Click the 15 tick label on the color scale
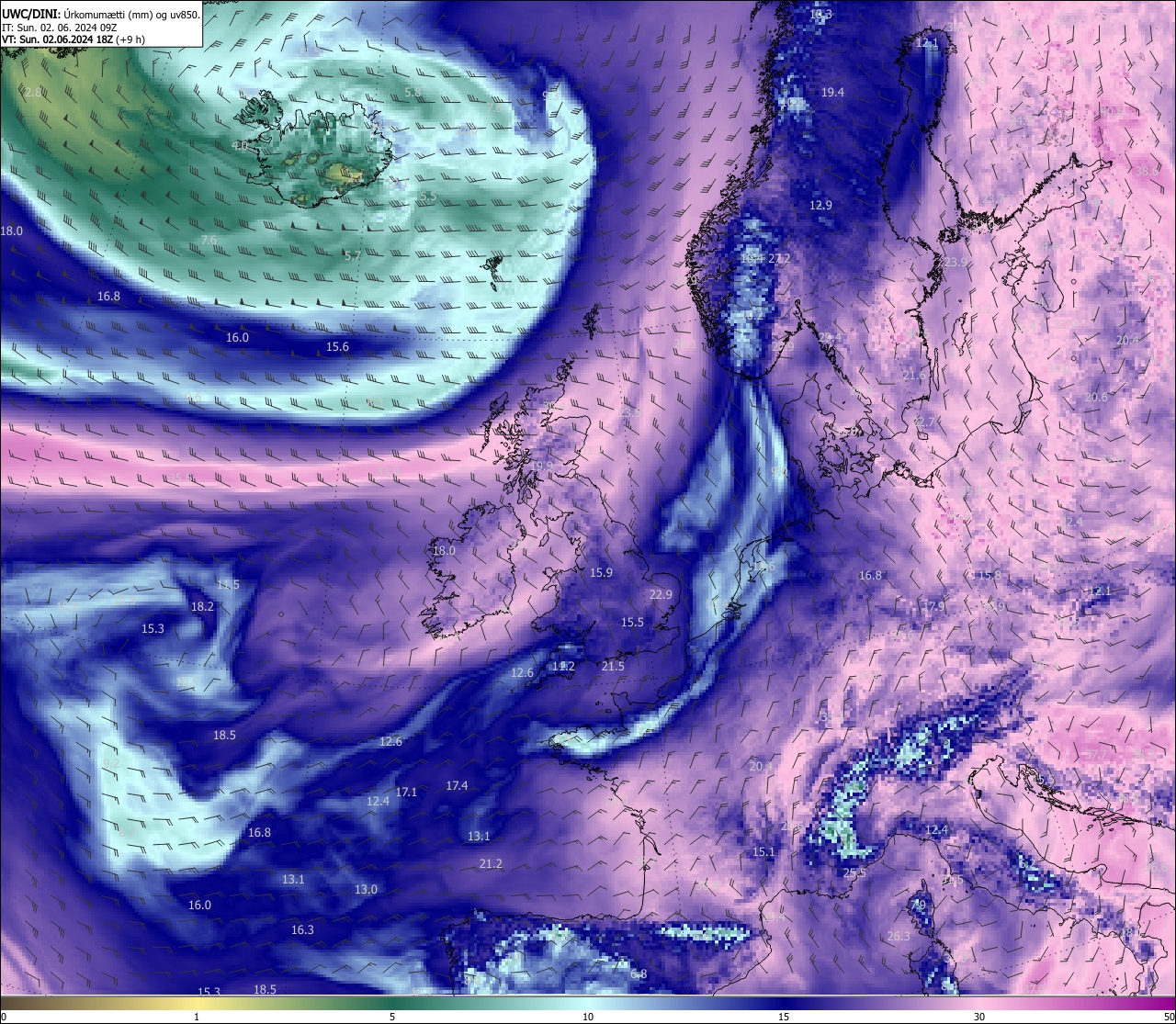 [x=784, y=1017]
